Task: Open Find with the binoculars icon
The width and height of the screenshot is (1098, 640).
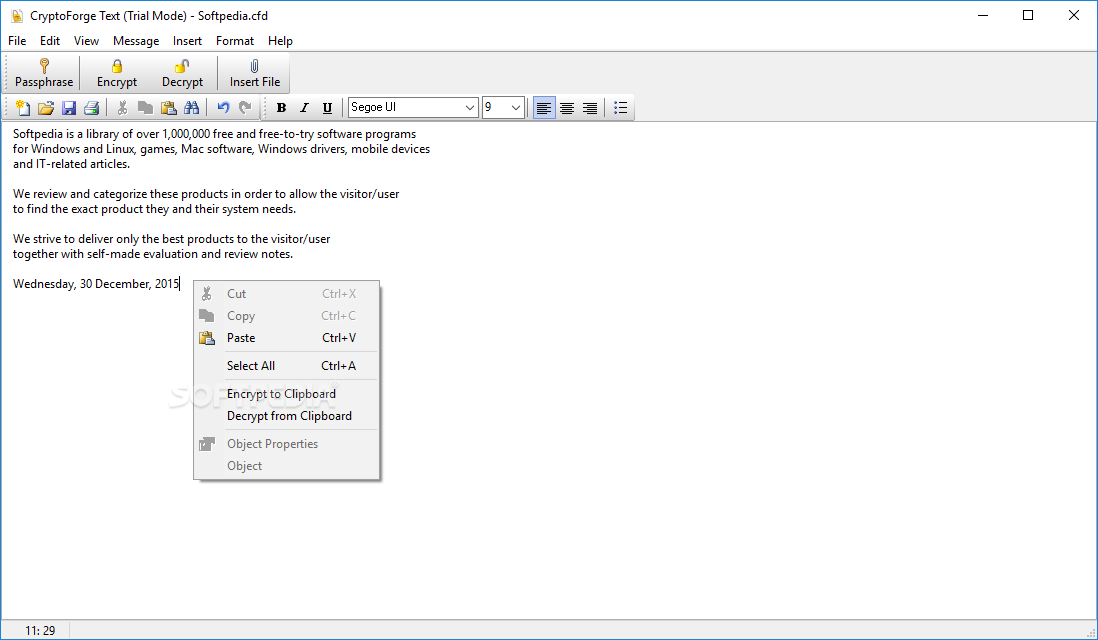Action: coord(191,108)
